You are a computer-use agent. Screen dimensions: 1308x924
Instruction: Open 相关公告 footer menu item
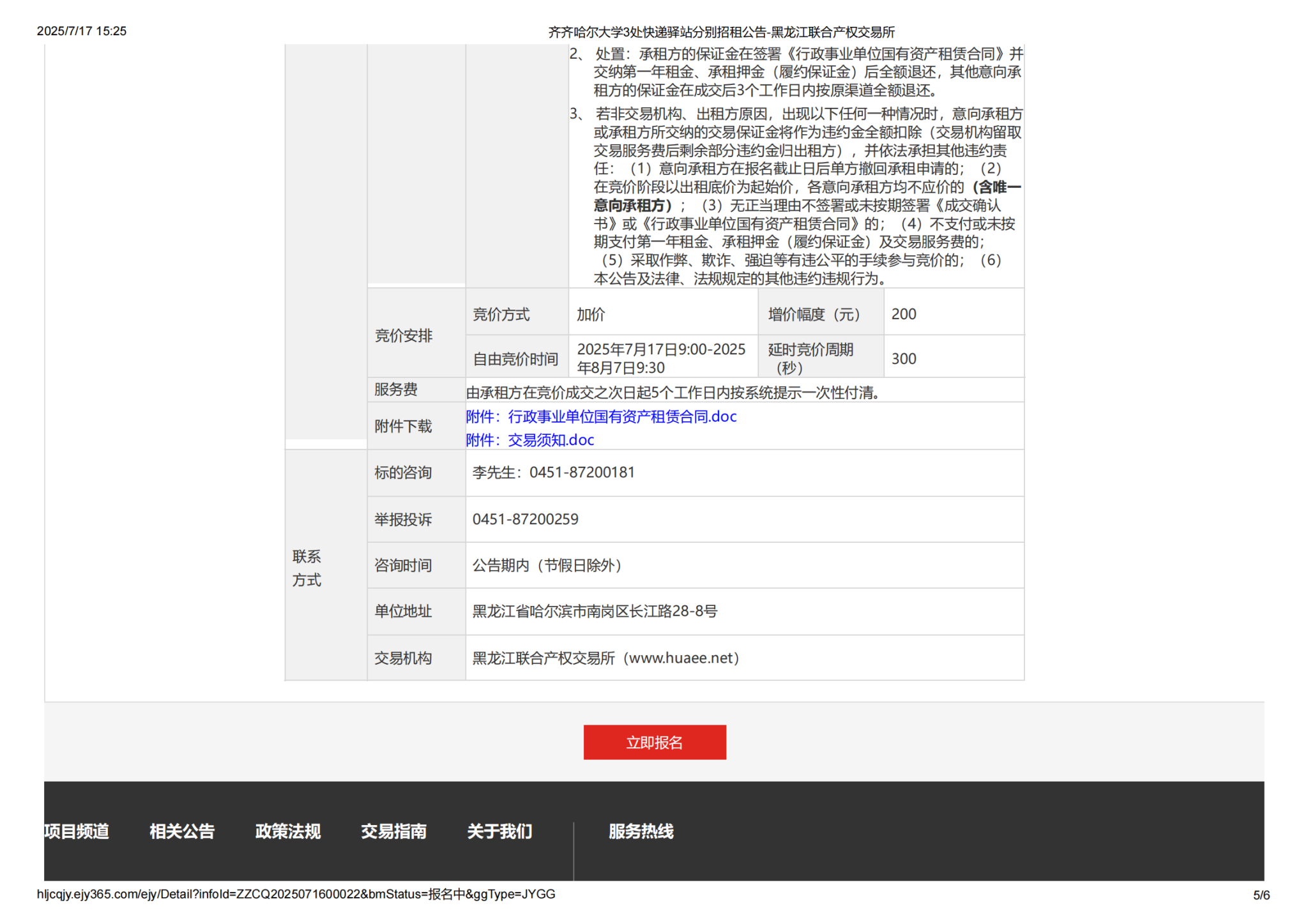pyautogui.click(x=182, y=831)
